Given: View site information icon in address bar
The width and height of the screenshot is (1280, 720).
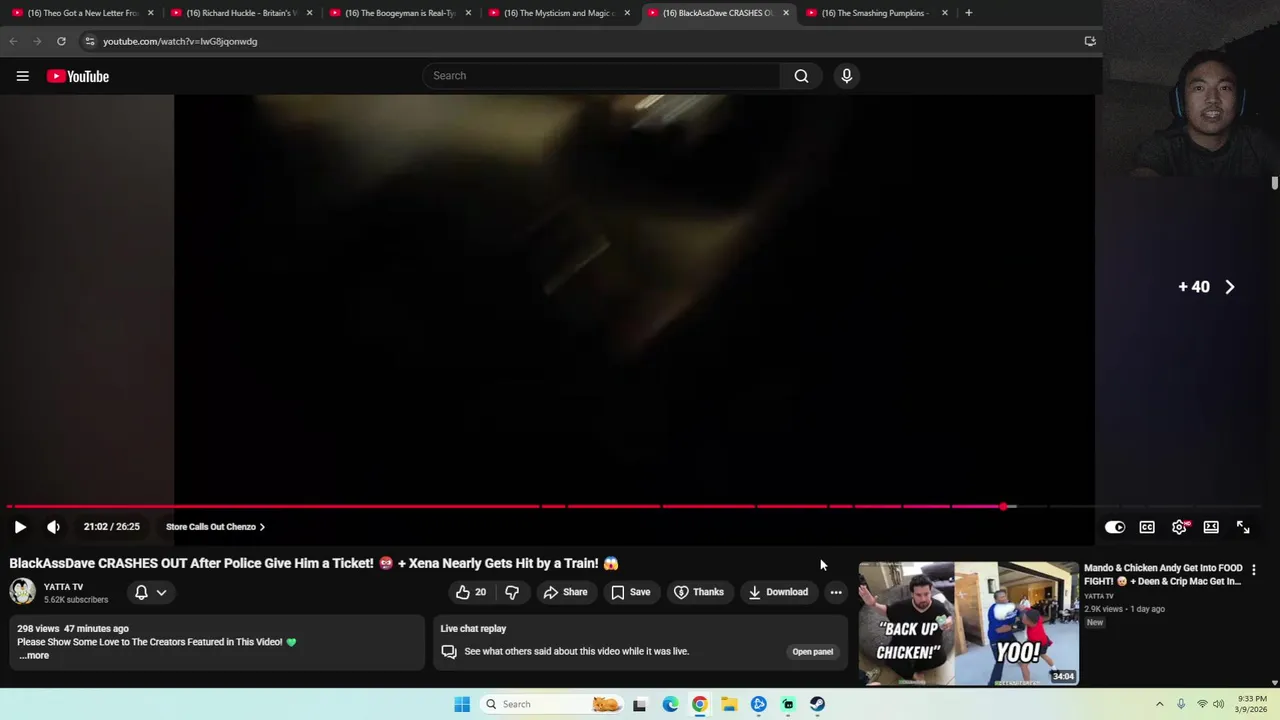Looking at the screenshot, I should [89, 41].
